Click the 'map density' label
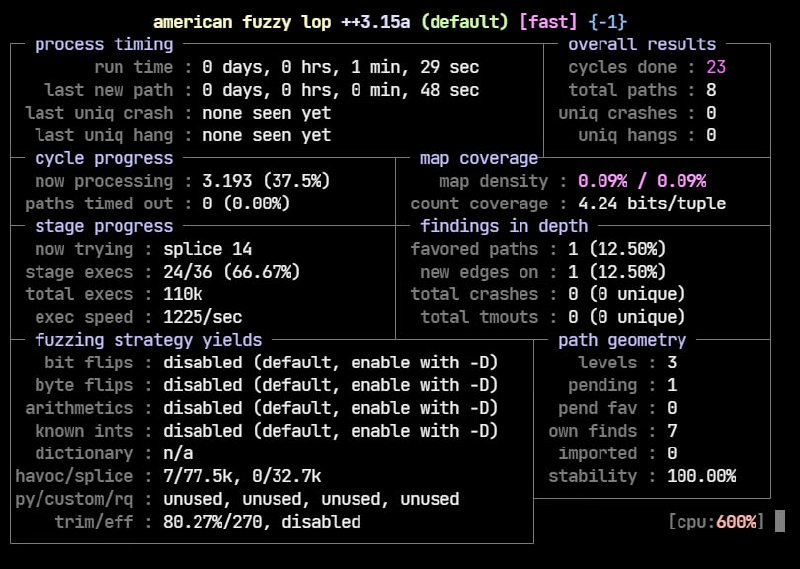Image resolution: width=800 pixels, height=569 pixels. (x=494, y=181)
